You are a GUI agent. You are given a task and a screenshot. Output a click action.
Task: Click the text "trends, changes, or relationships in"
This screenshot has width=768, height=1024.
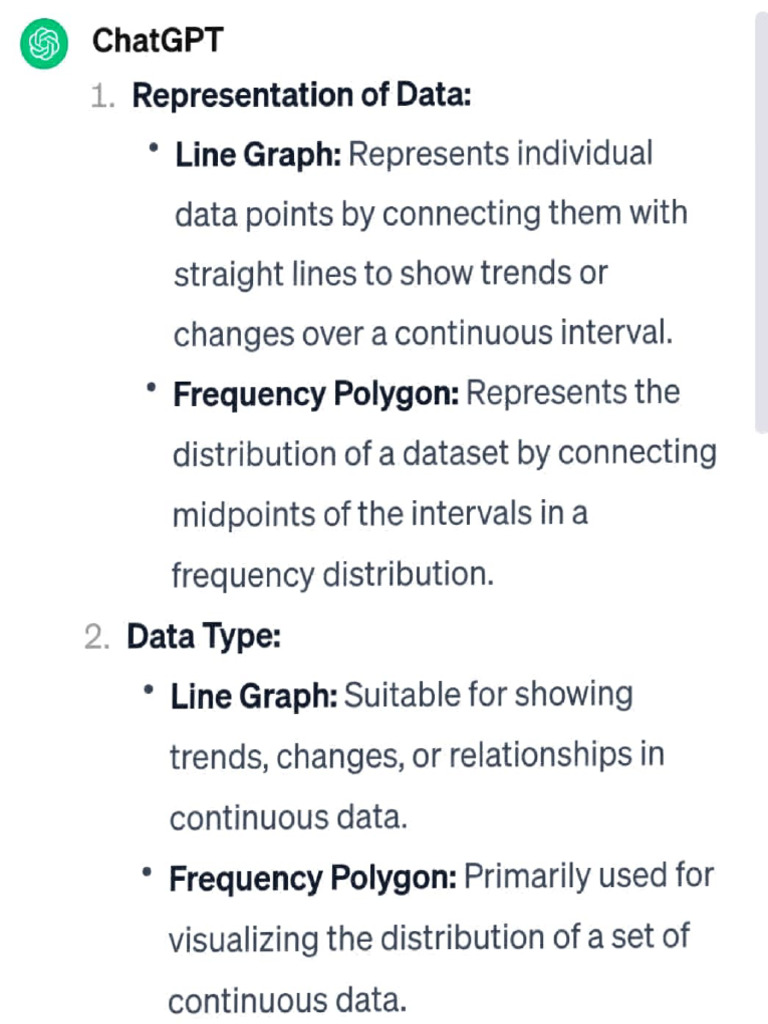tap(416, 756)
